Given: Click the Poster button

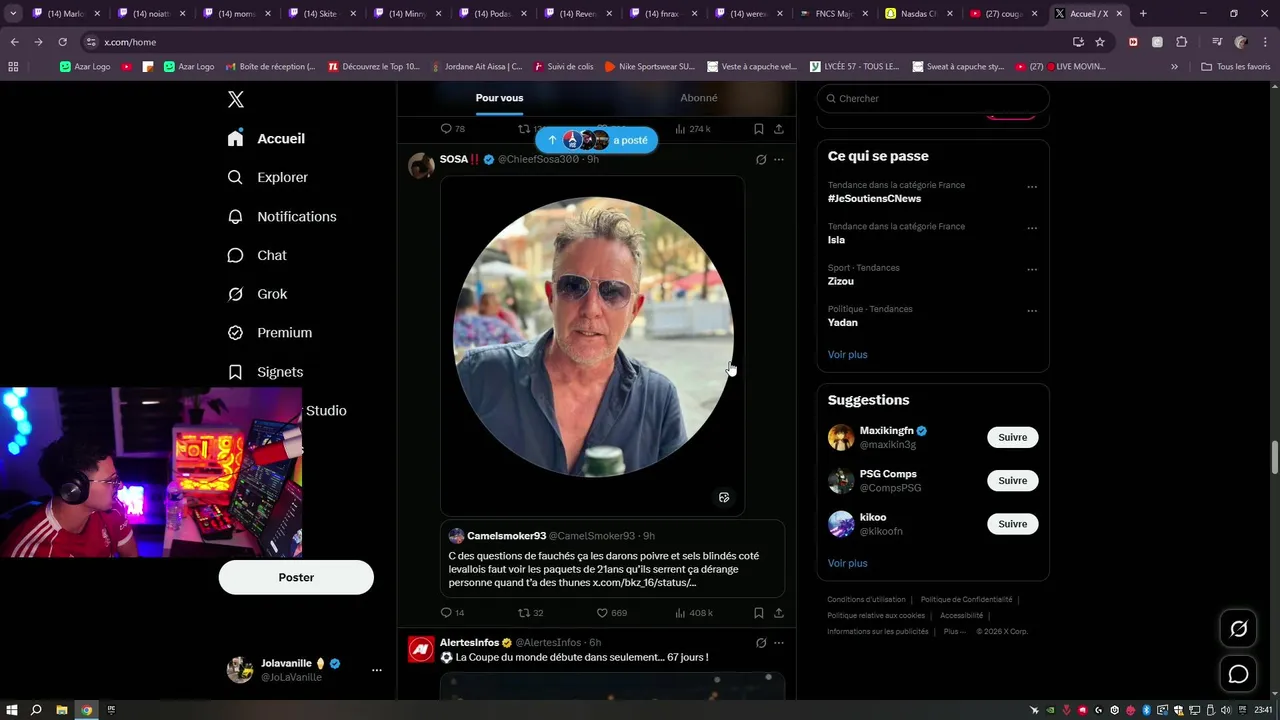Looking at the screenshot, I should point(296,577).
